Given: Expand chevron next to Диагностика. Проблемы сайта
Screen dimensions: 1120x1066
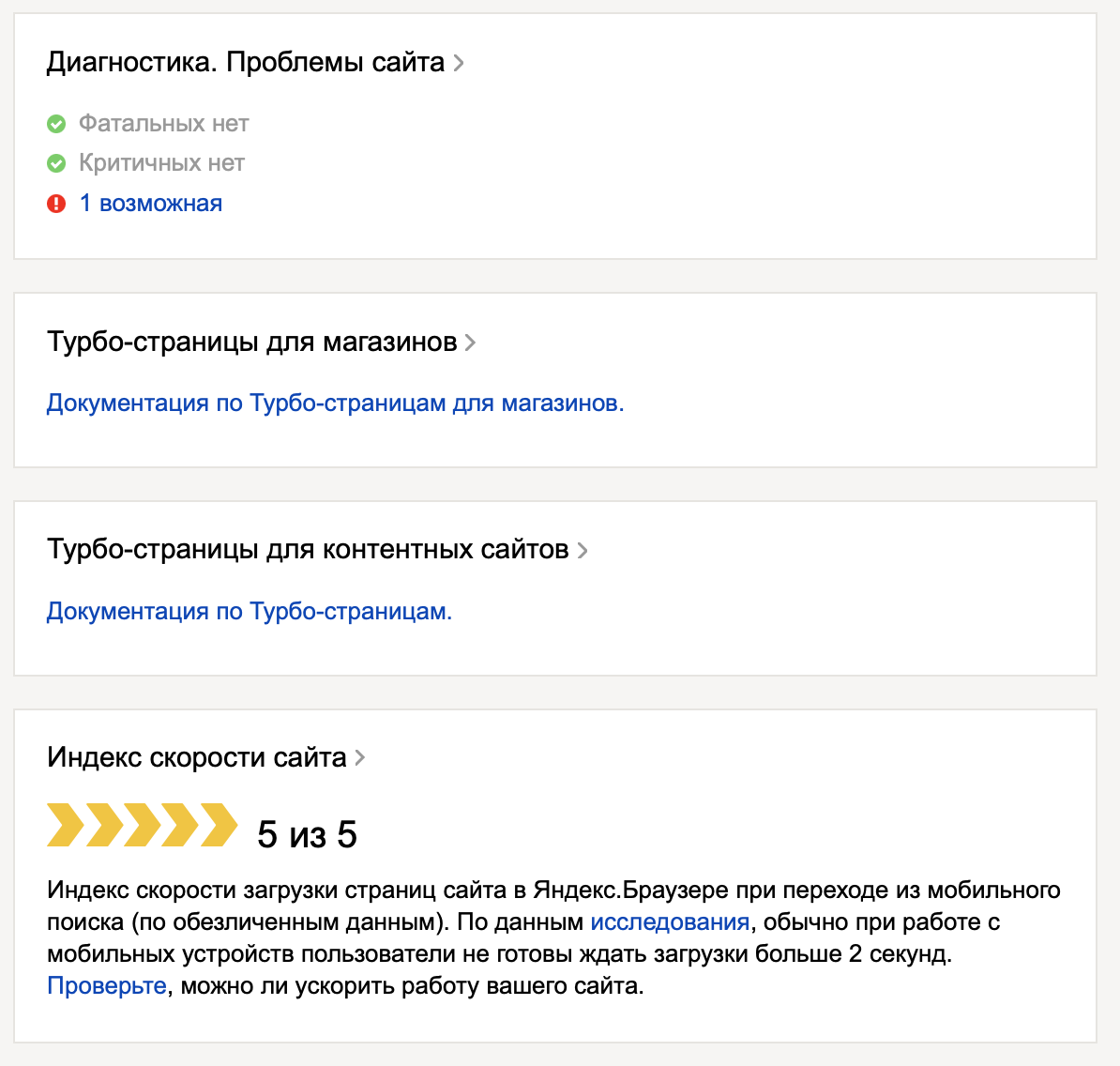Looking at the screenshot, I should click(459, 63).
